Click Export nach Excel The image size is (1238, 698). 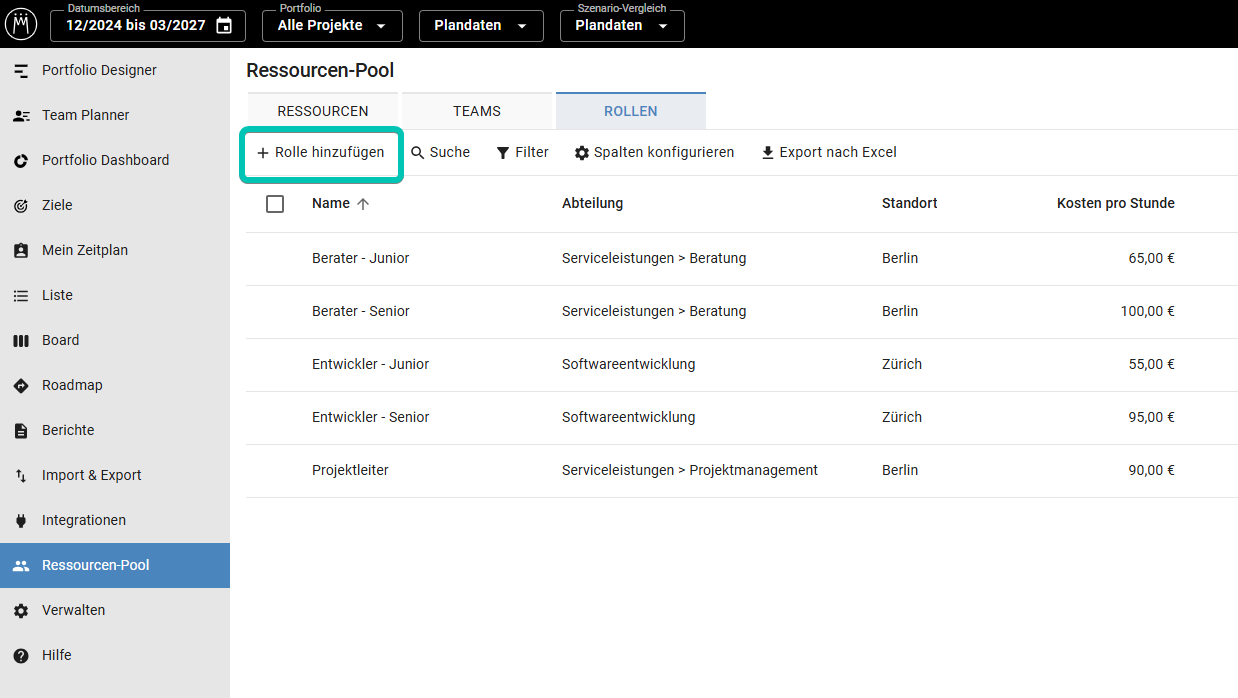pos(829,153)
